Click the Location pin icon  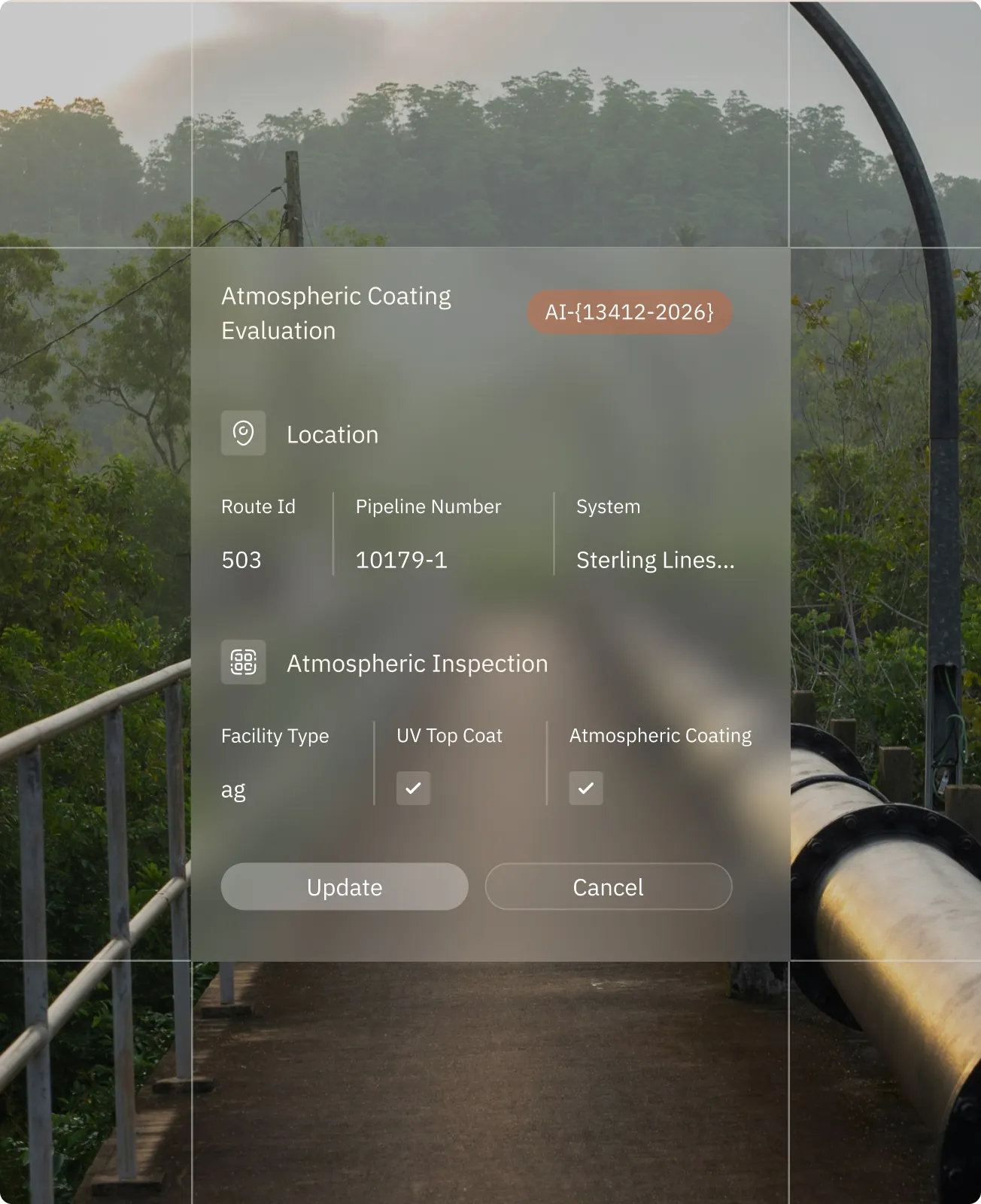(243, 433)
